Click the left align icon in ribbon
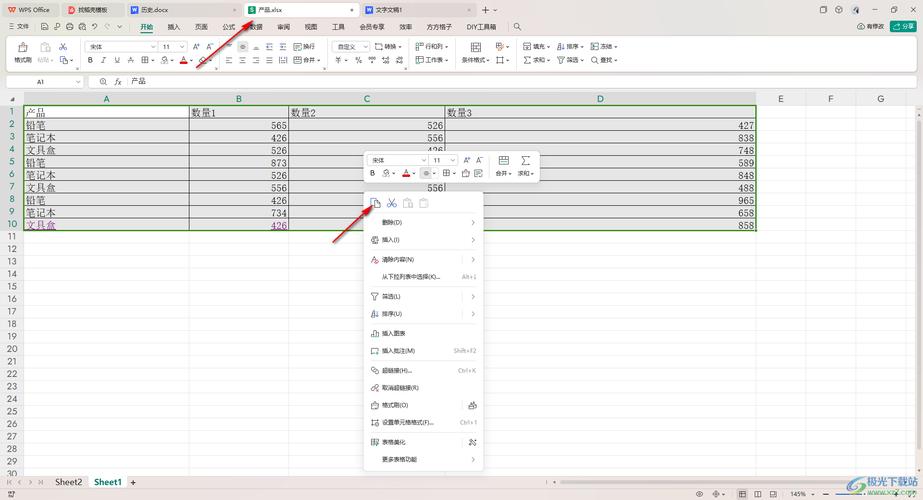 point(228,60)
